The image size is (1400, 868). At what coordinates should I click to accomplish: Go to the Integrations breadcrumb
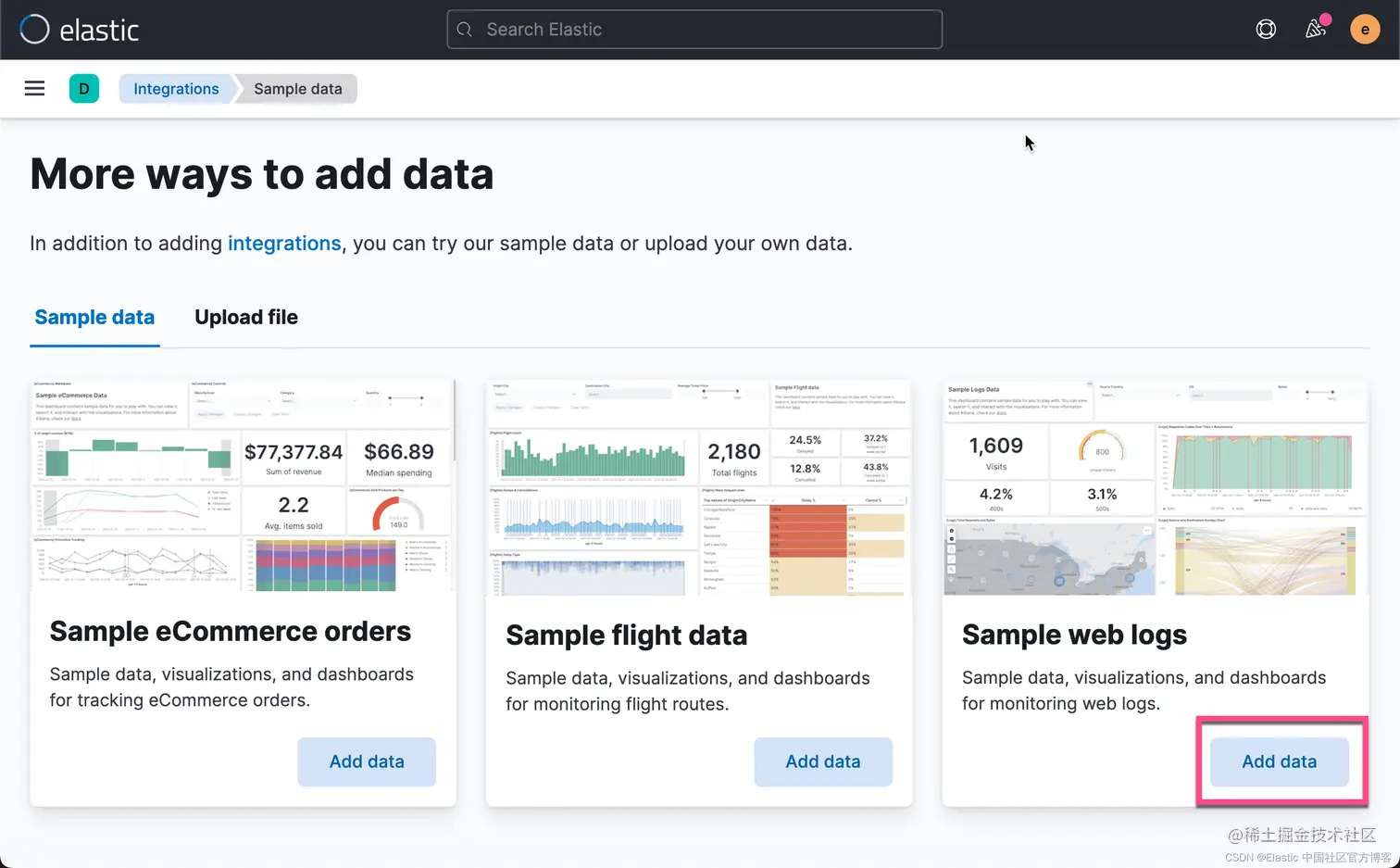176,89
